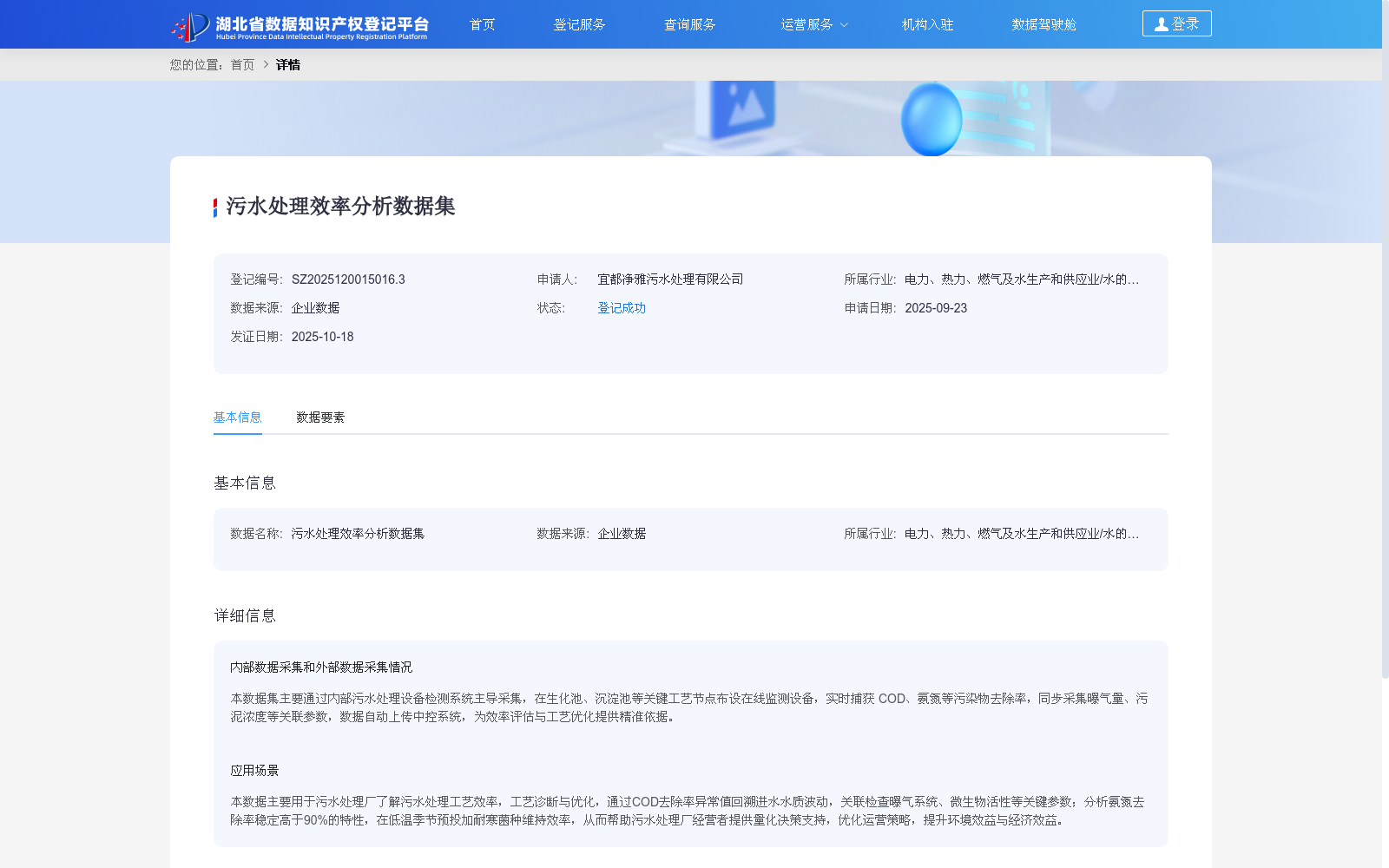Click the 登录 login button
1389x868 pixels.
pyautogui.click(x=1176, y=23)
